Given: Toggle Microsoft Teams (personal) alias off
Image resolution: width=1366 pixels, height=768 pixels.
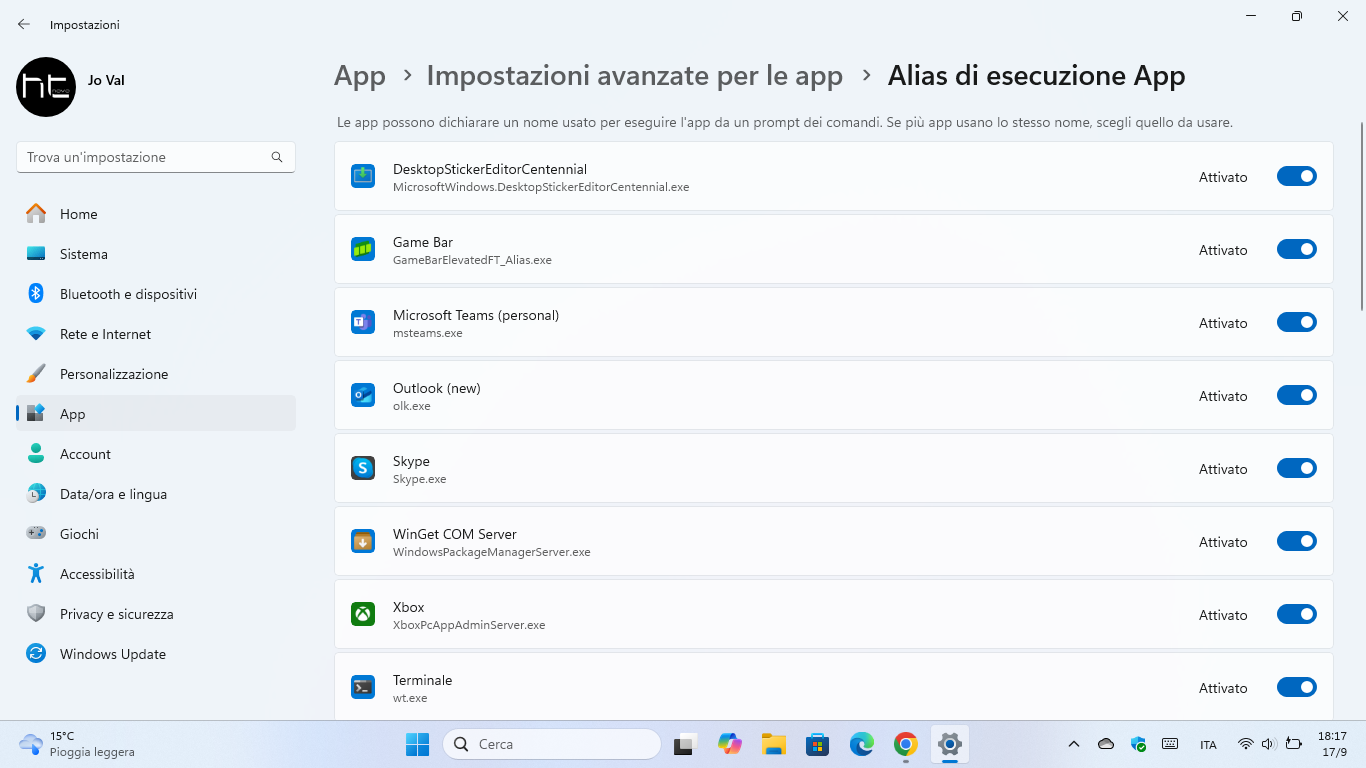Looking at the screenshot, I should pyautogui.click(x=1297, y=322).
